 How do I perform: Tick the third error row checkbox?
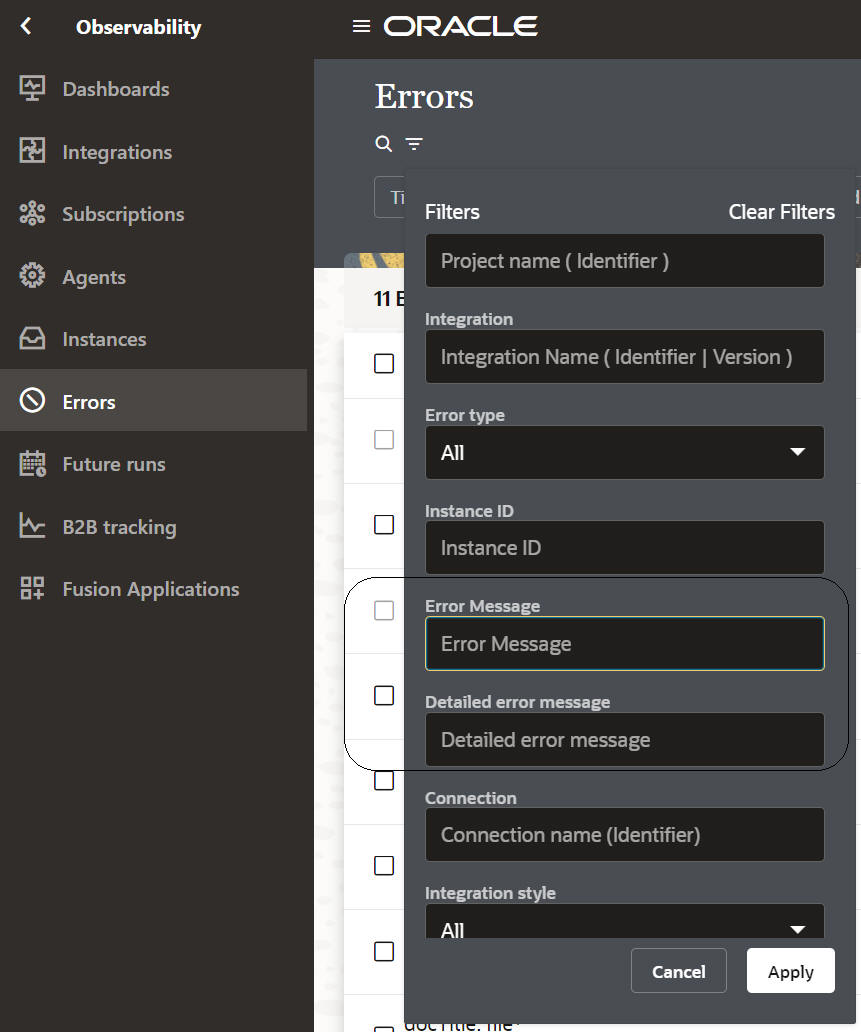pyautogui.click(x=384, y=525)
